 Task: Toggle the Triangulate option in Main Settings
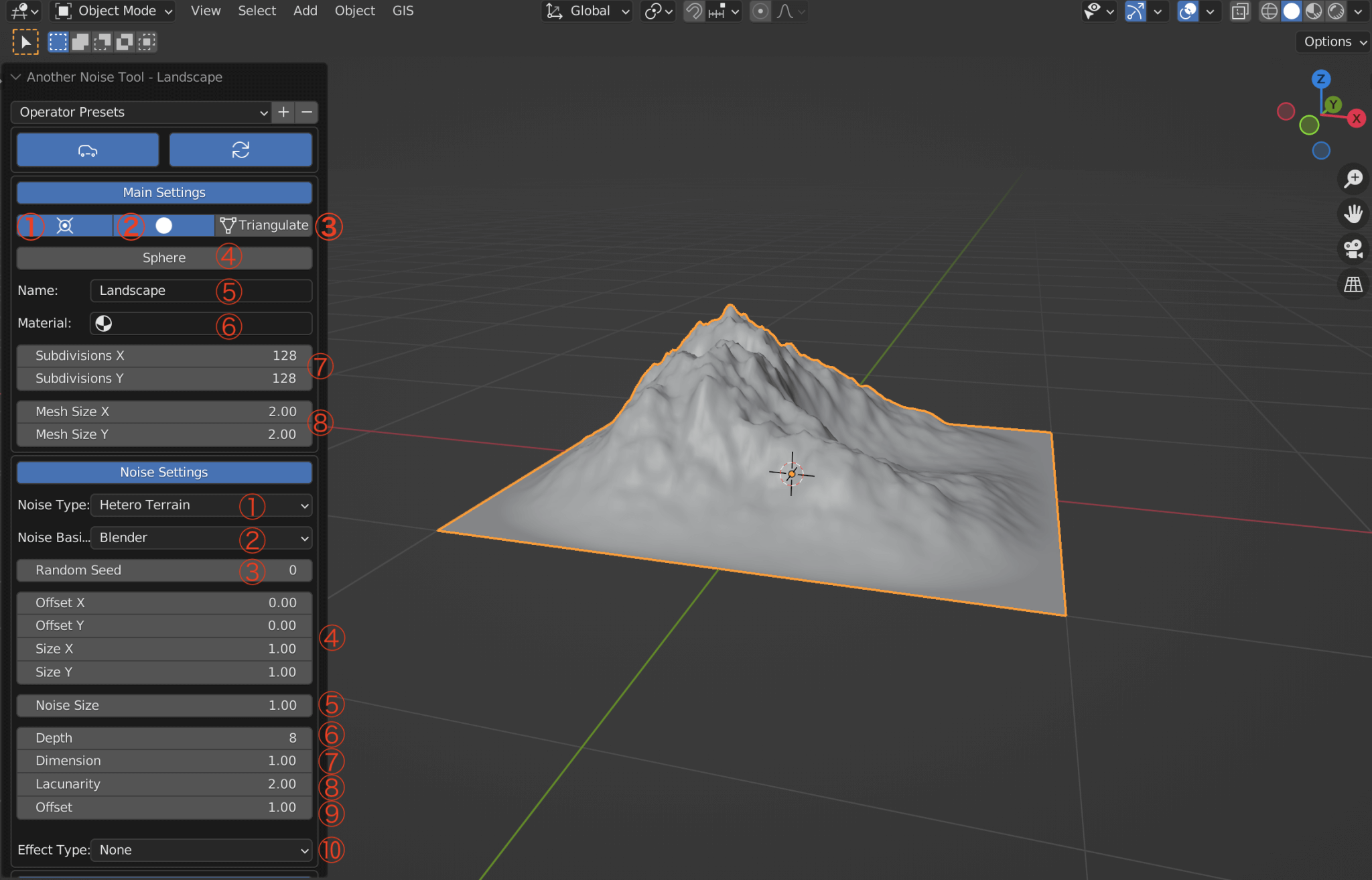[264, 225]
